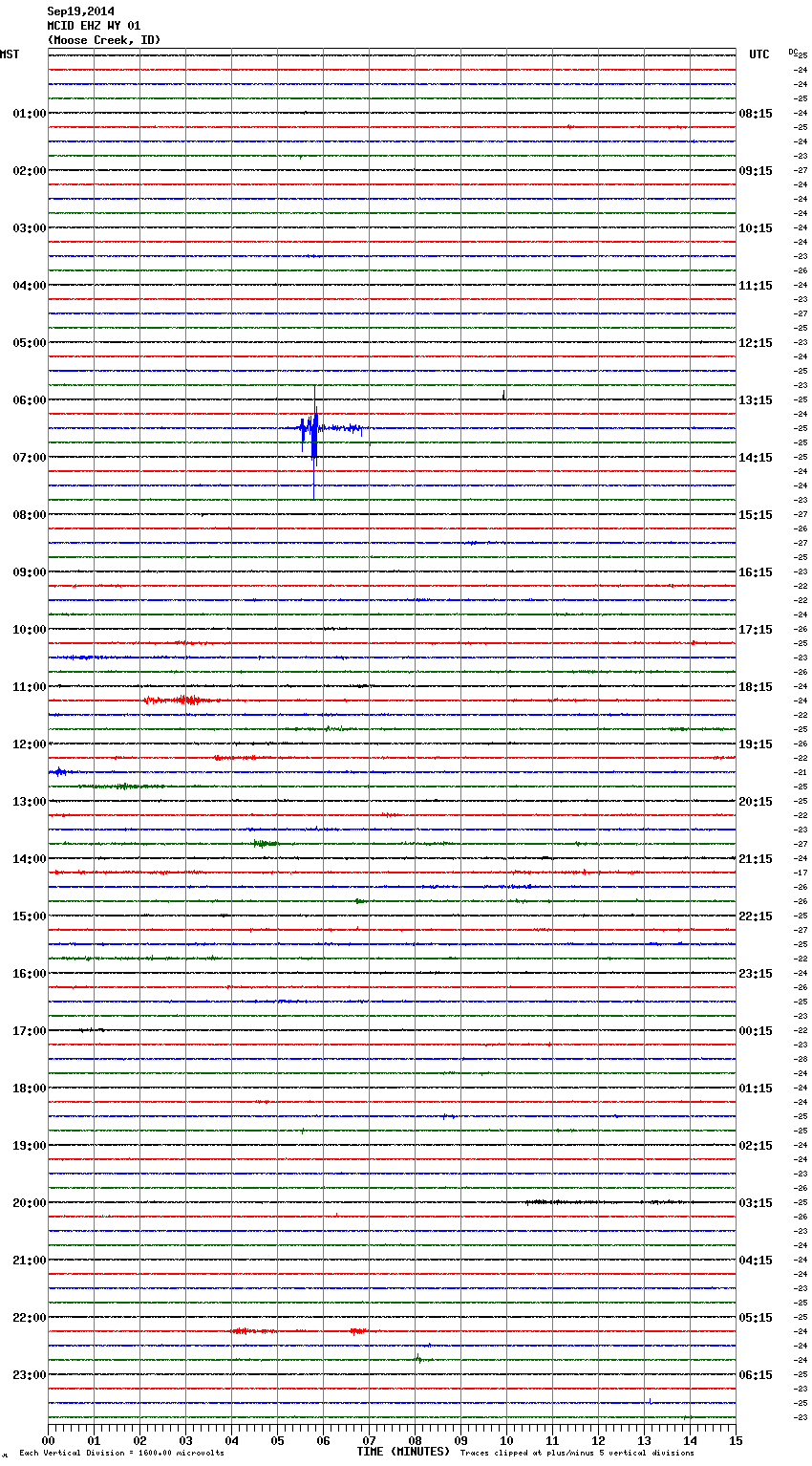The width and height of the screenshot is (812, 1466).
Task: Click the 04:00 MST time label
Action: (x=29, y=286)
